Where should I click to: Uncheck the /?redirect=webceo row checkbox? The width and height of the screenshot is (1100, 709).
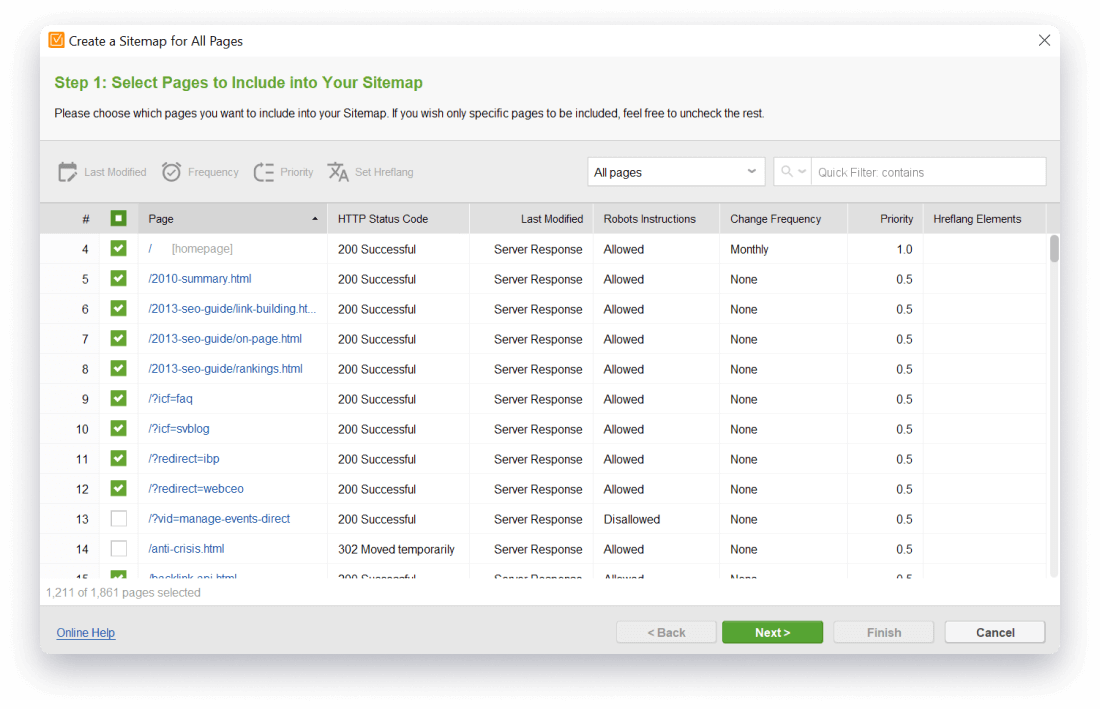pyautogui.click(x=119, y=489)
